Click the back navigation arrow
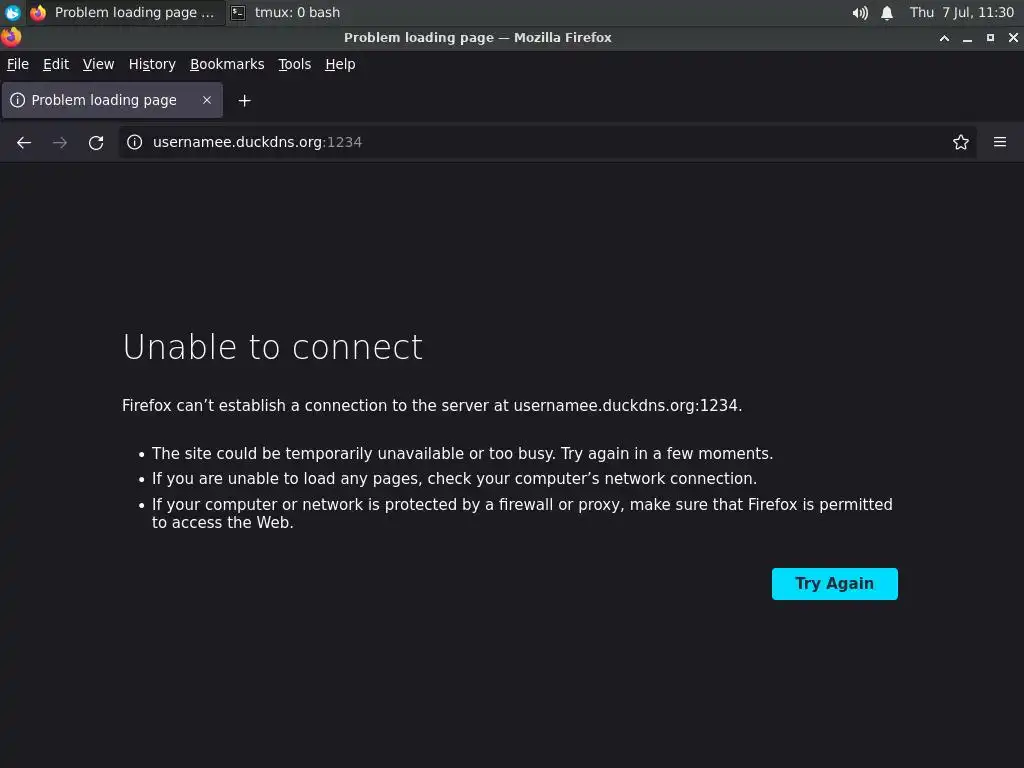The image size is (1024, 768). point(24,142)
